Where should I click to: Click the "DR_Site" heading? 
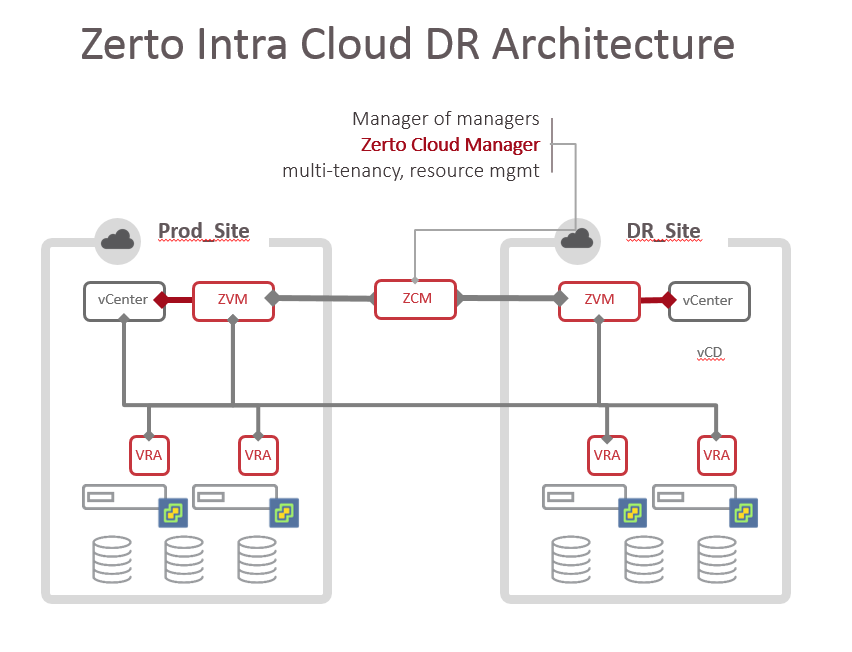[x=663, y=231]
